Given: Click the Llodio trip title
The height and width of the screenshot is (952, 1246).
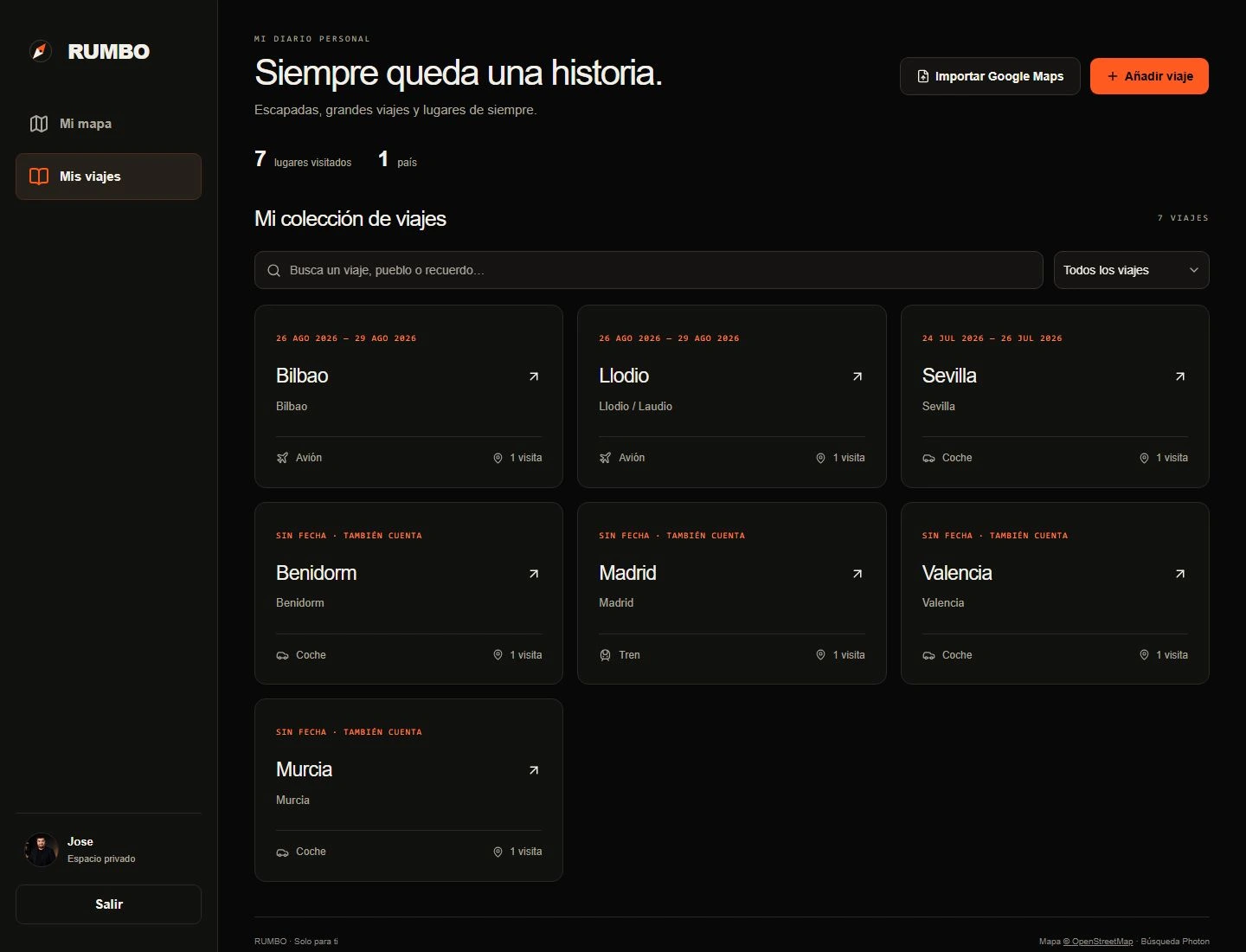Looking at the screenshot, I should coord(624,376).
